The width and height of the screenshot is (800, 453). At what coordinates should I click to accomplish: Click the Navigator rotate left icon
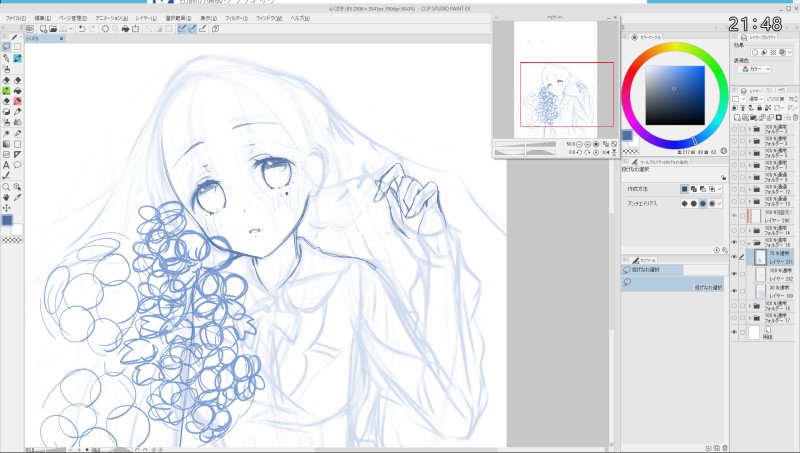point(579,152)
